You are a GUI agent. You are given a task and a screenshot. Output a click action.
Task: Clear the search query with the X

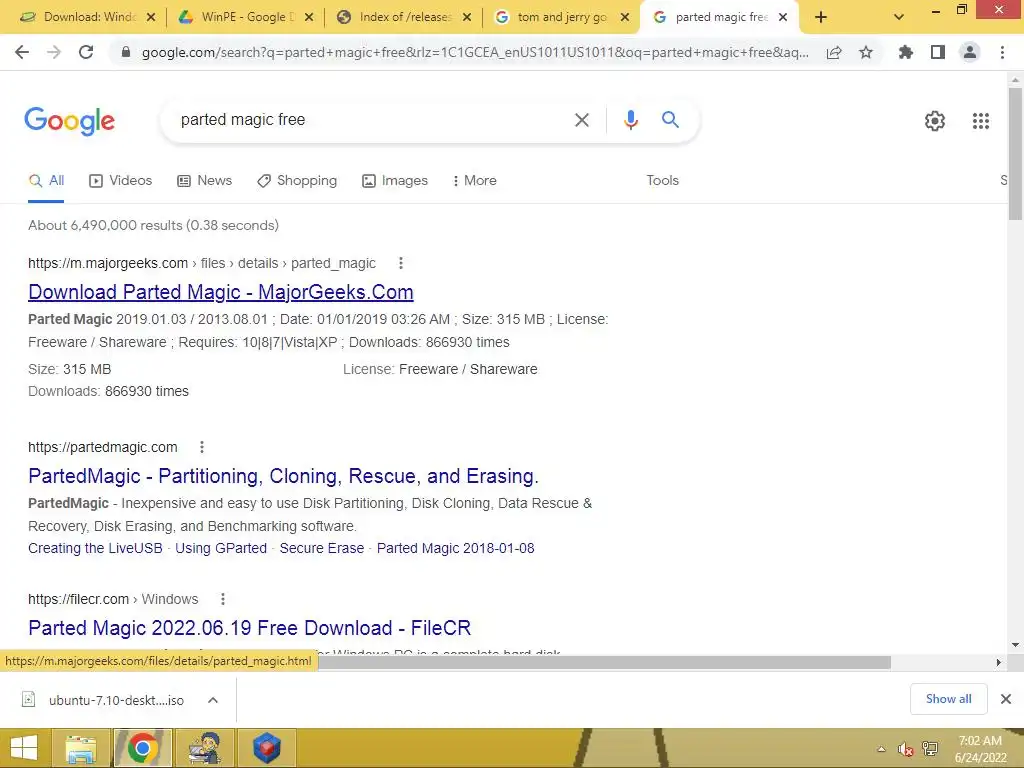[x=581, y=120]
